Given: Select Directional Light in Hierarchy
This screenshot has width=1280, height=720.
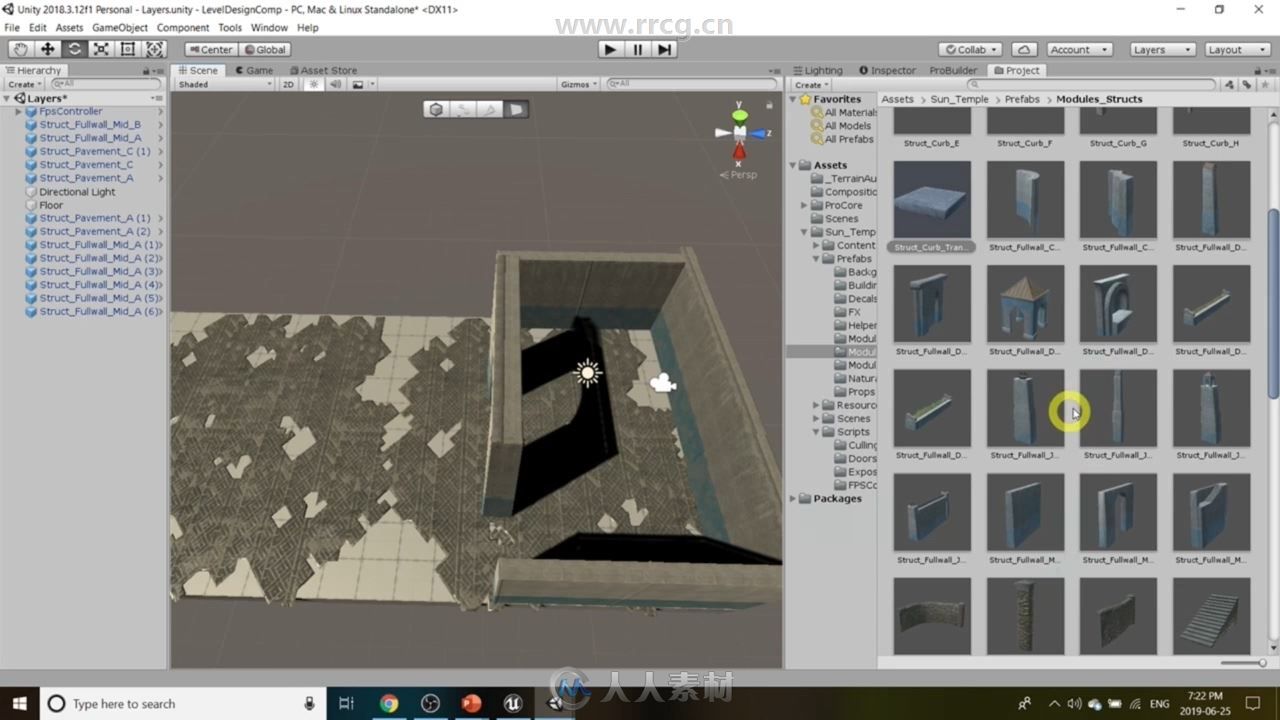Looking at the screenshot, I should pos(77,191).
